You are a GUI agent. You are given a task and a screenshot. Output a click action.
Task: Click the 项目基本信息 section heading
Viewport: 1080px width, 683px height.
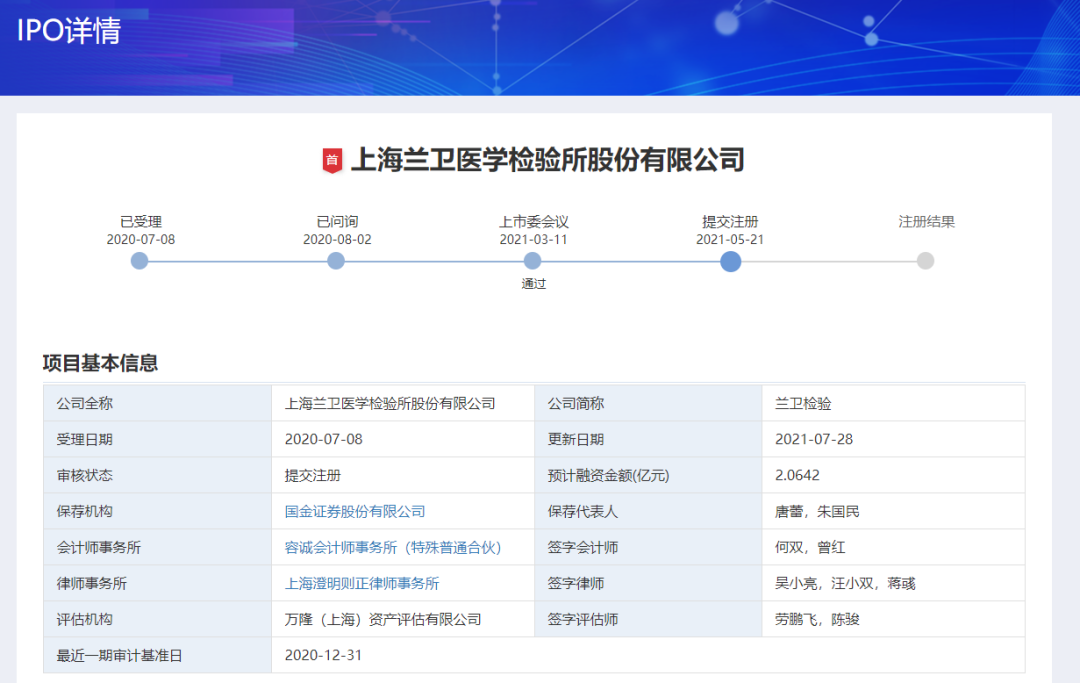click(100, 363)
